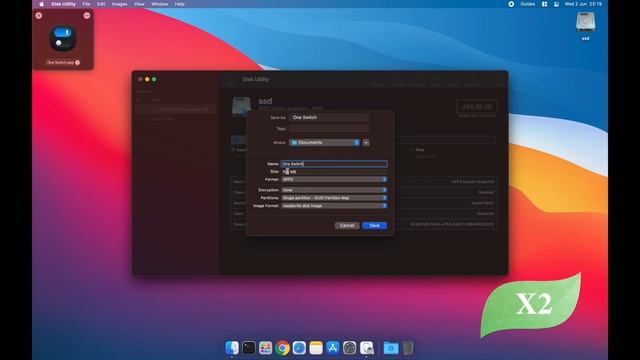Expand the save dialog with the chevron button
640x360 pixels.
click(x=366, y=142)
